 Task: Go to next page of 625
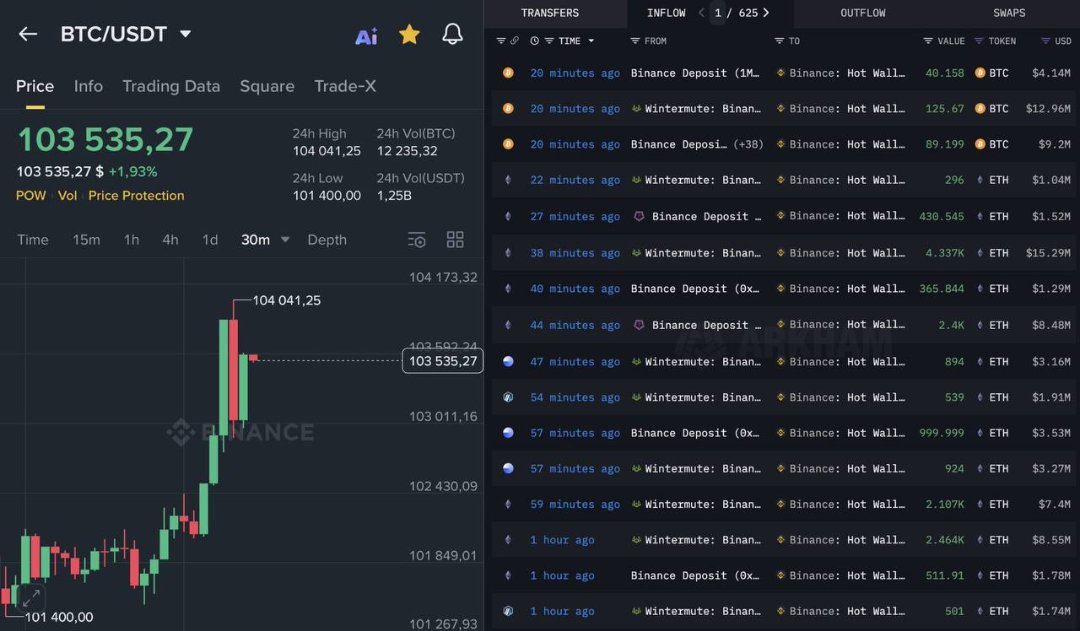766,13
